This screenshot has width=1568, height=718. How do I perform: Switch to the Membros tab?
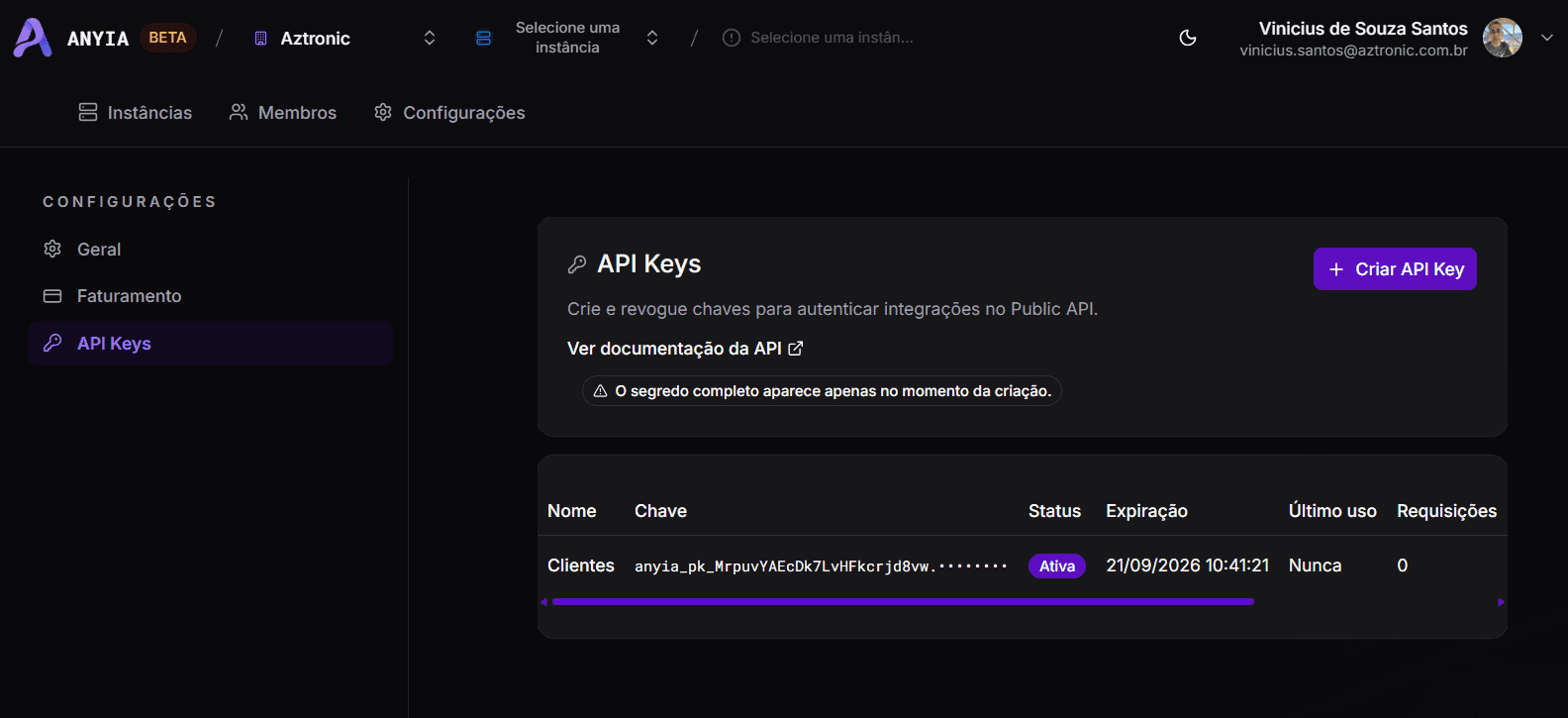pos(283,113)
